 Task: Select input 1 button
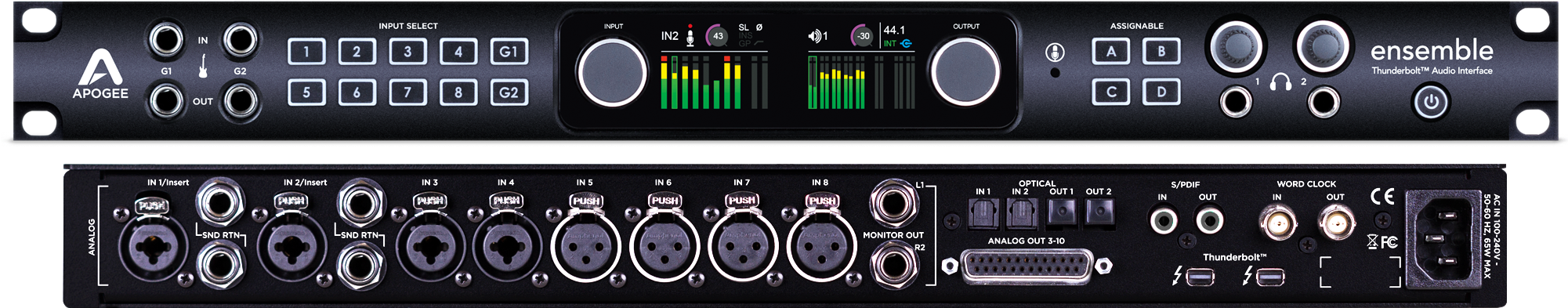306,52
